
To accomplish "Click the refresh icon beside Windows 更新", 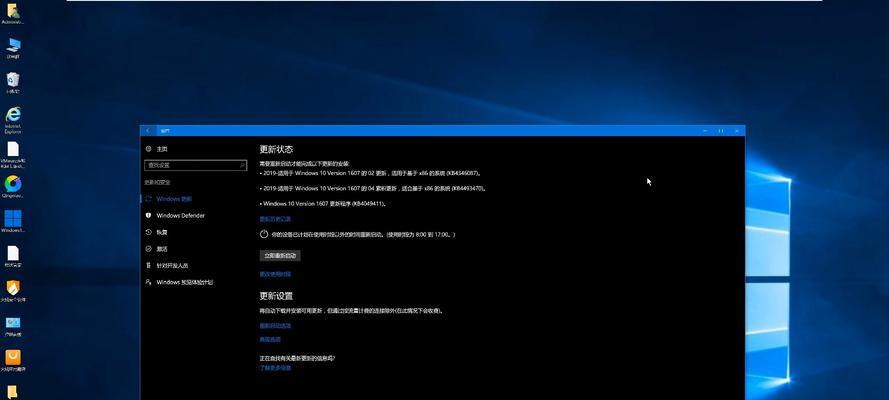I will [x=149, y=199].
